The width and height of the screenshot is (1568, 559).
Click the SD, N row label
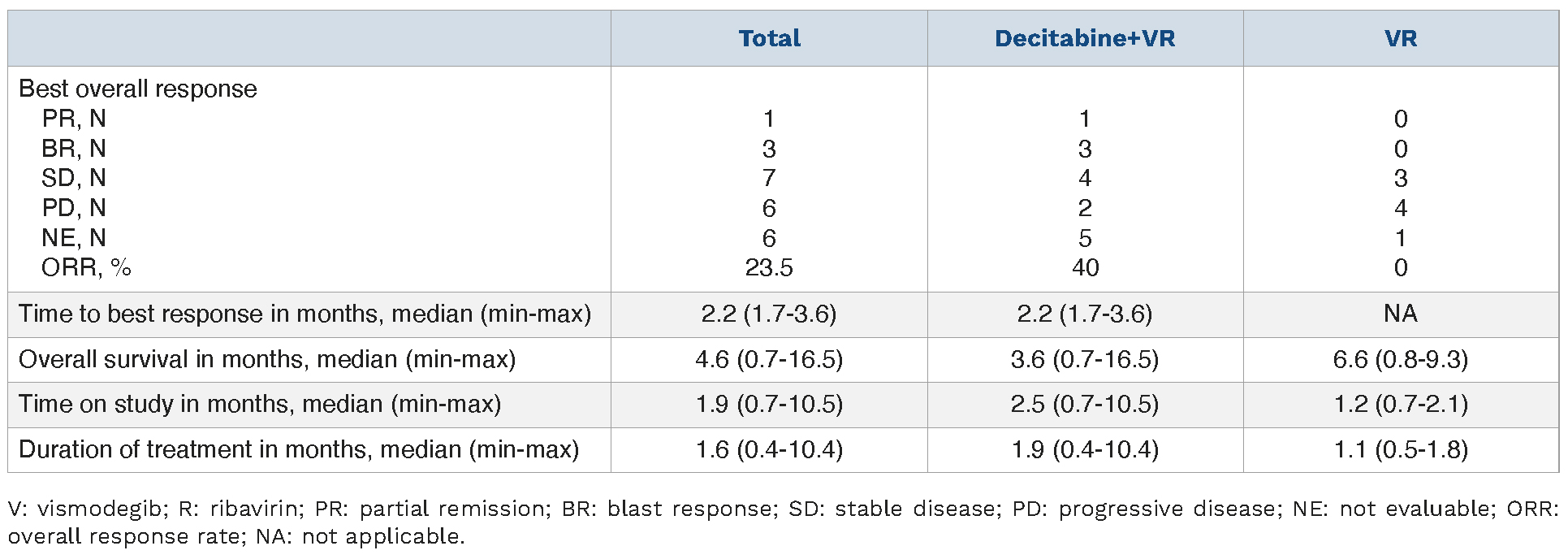74,178
